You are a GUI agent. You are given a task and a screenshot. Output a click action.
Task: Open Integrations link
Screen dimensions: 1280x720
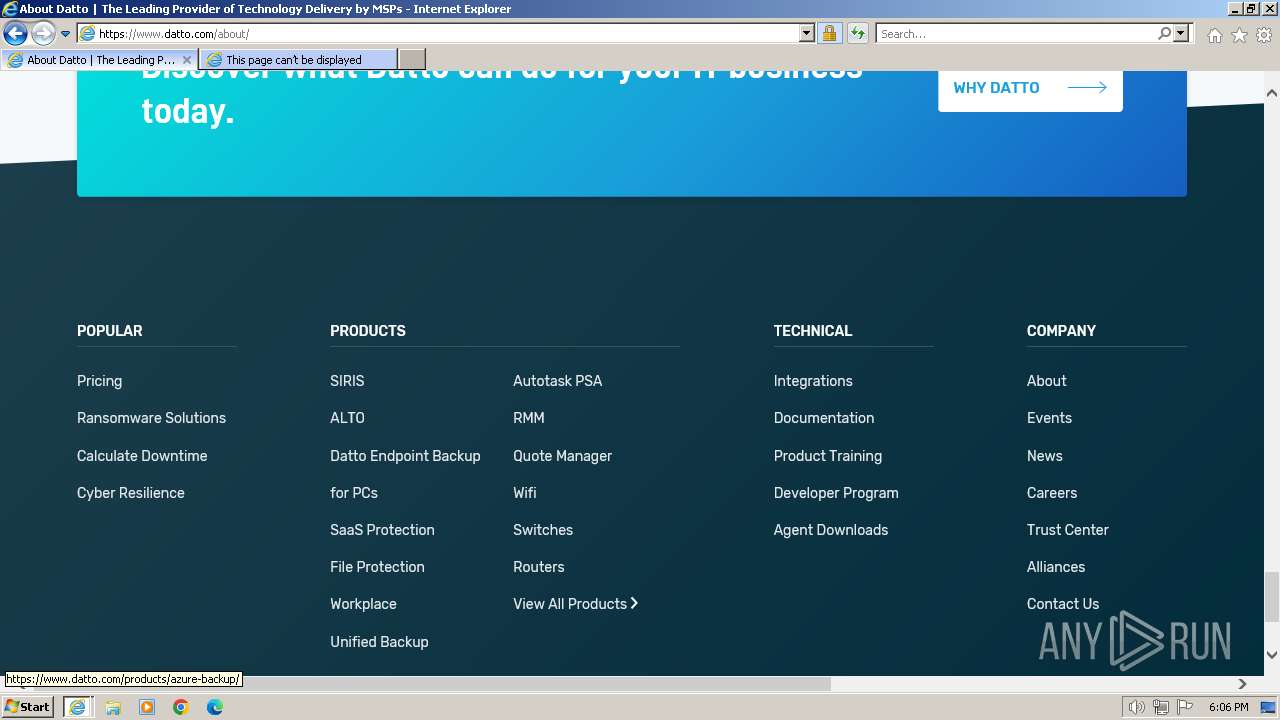(813, 381)
